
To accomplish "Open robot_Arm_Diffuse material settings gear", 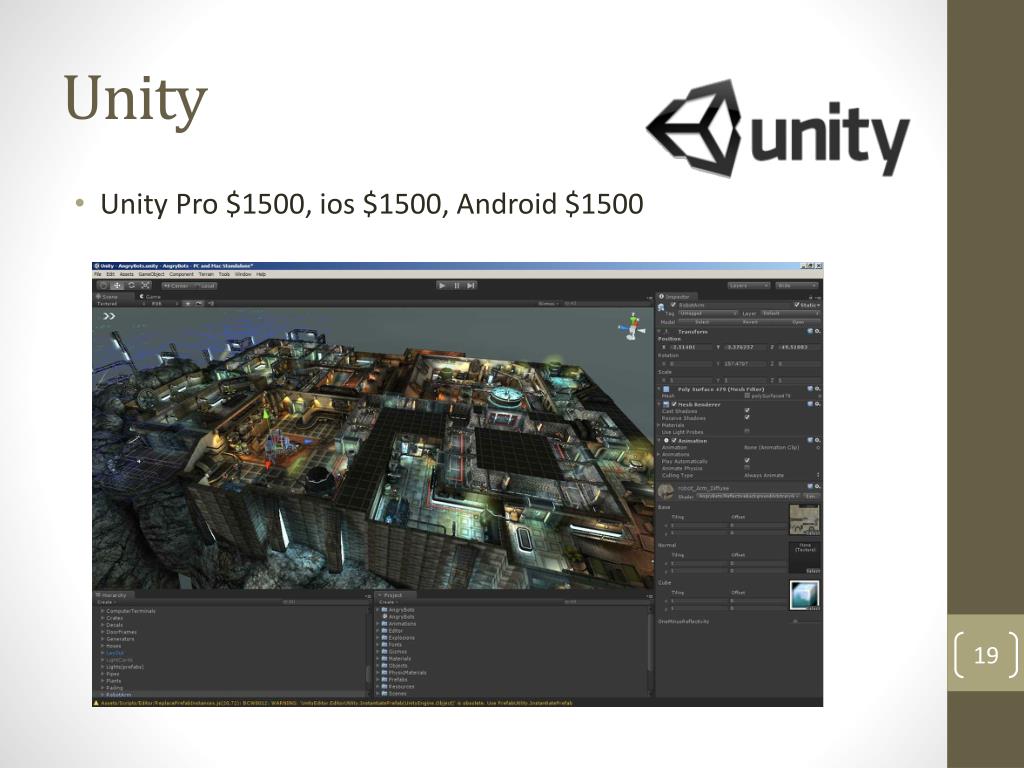I will (818, 486).
